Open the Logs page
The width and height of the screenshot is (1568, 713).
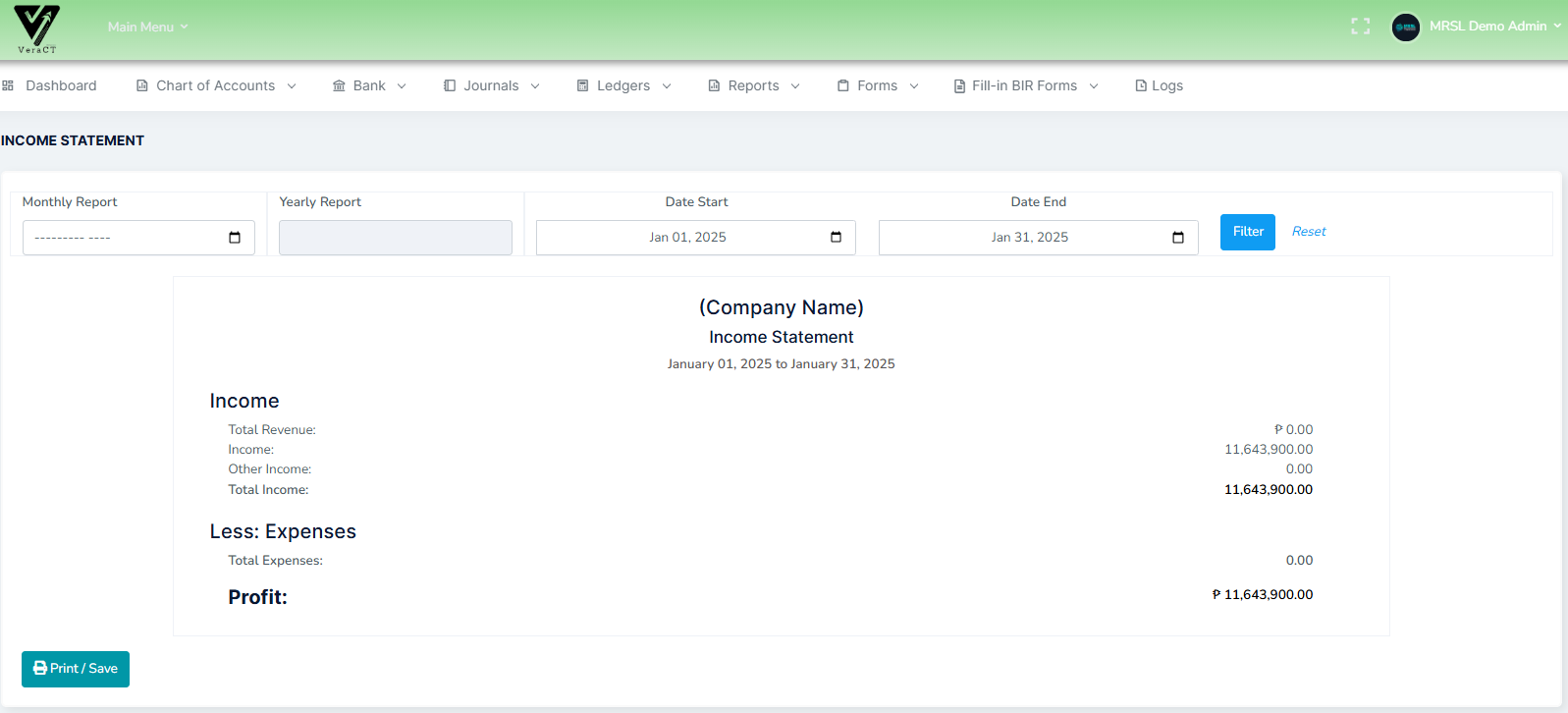(1166, 85)
